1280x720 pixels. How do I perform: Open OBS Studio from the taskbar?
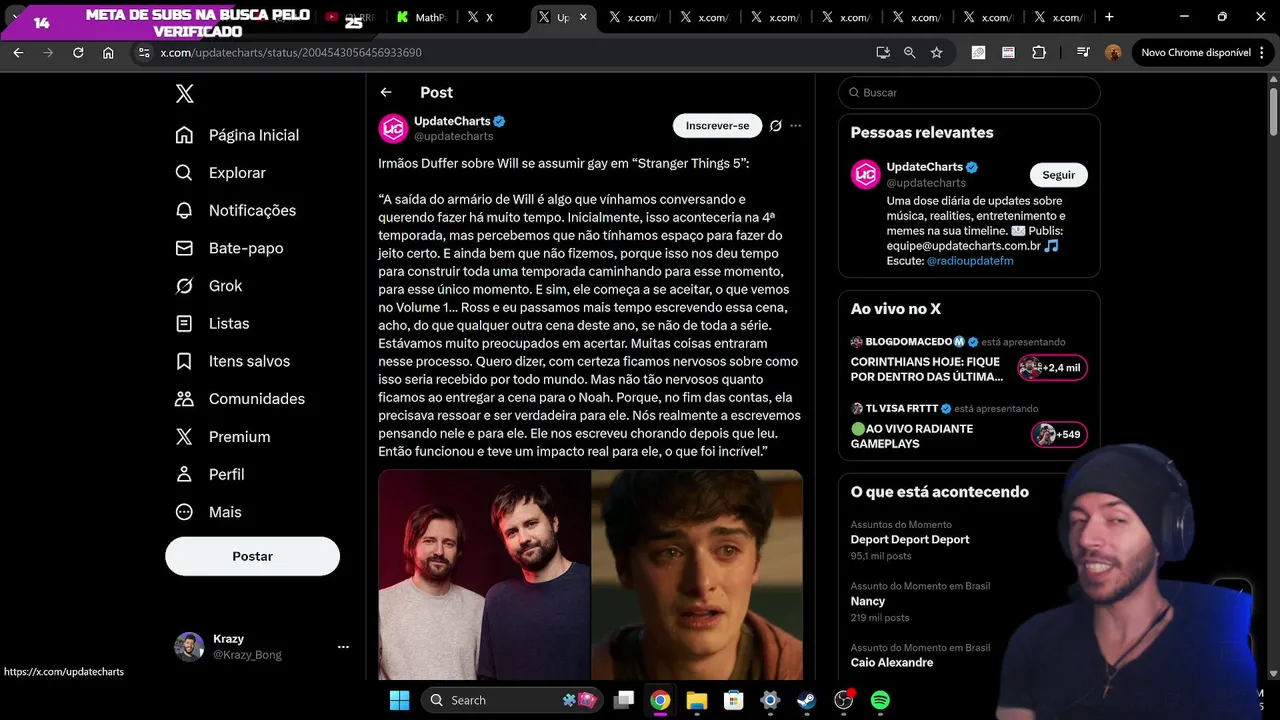point(844,700)
